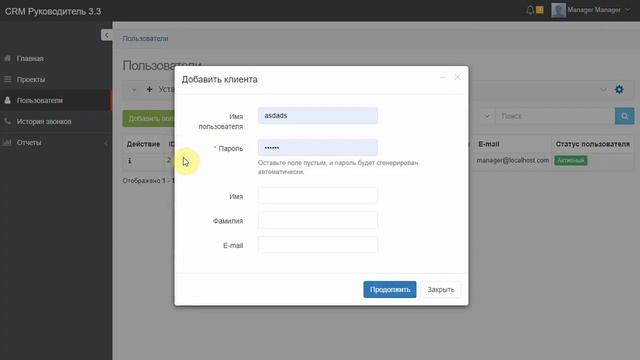Focus the E-mail input field in the dialog

(x=318, y=245)
